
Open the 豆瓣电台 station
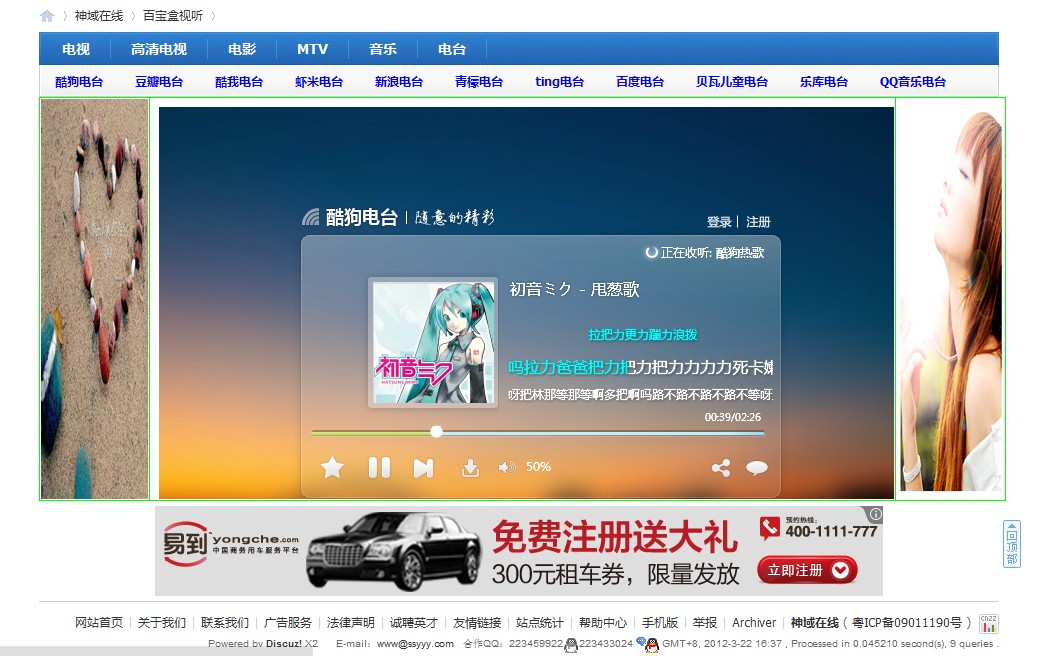159,82
